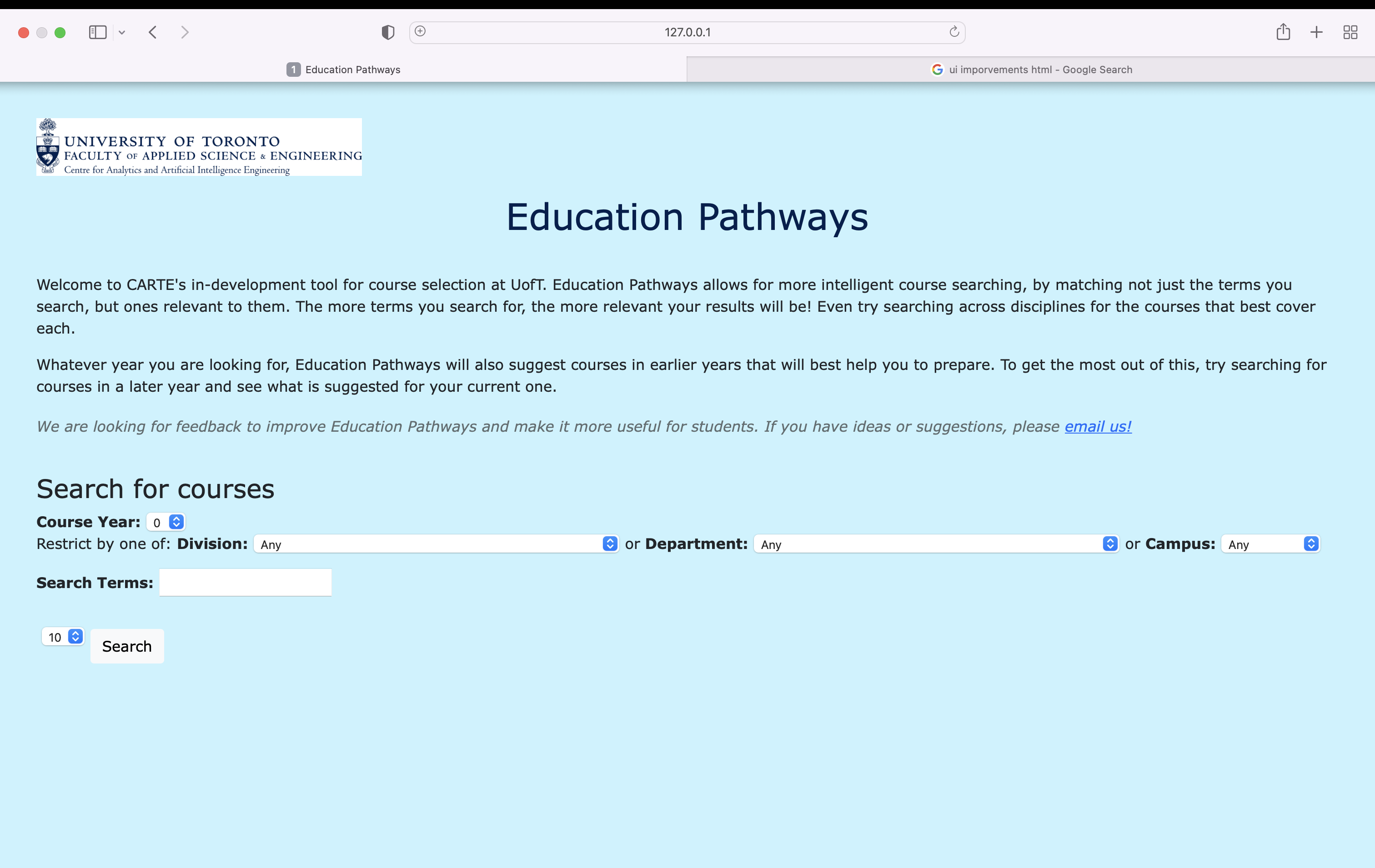Follow the "email us!" link

point(1098,426)
